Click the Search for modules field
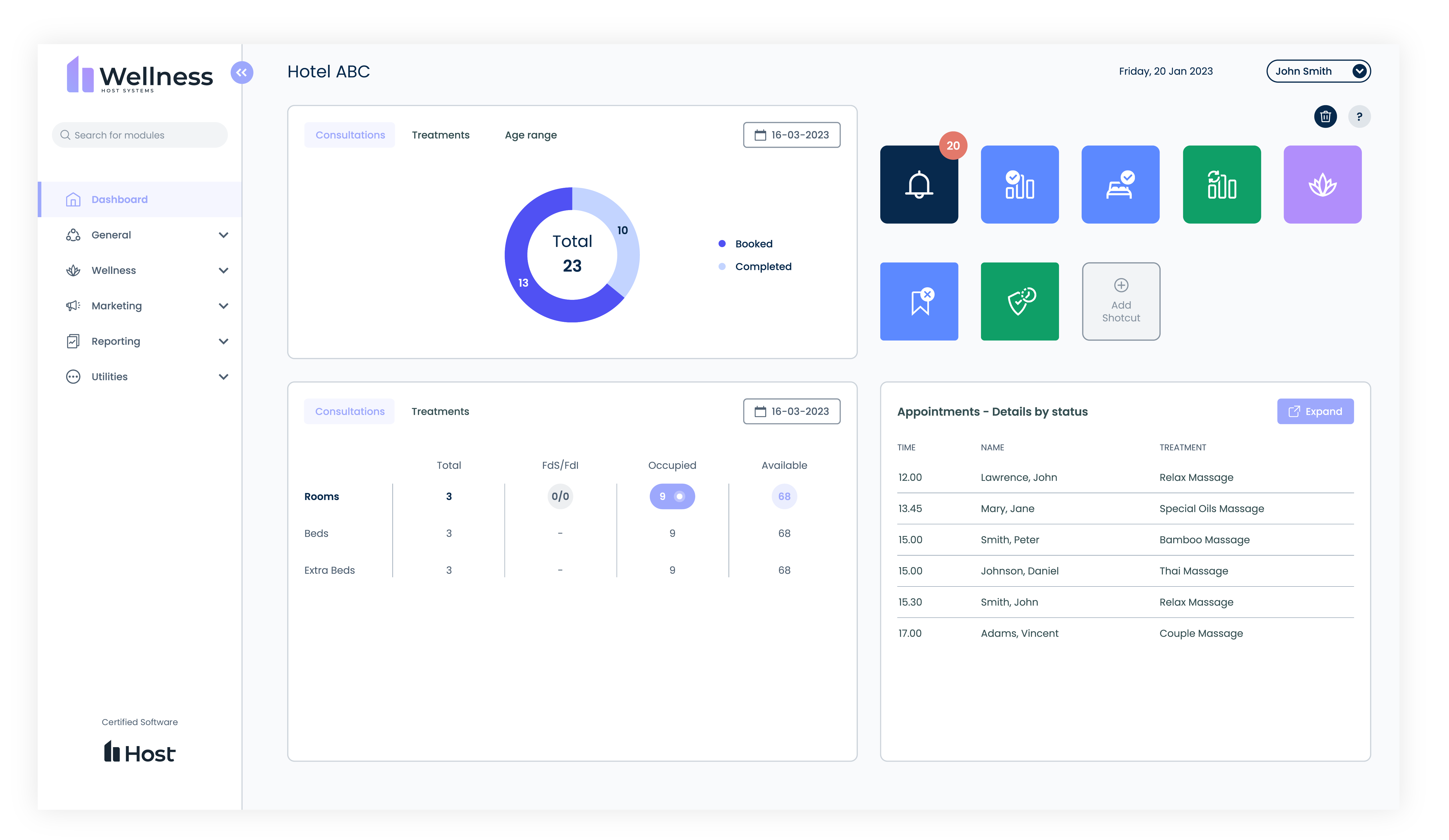 tap(140, 135)
